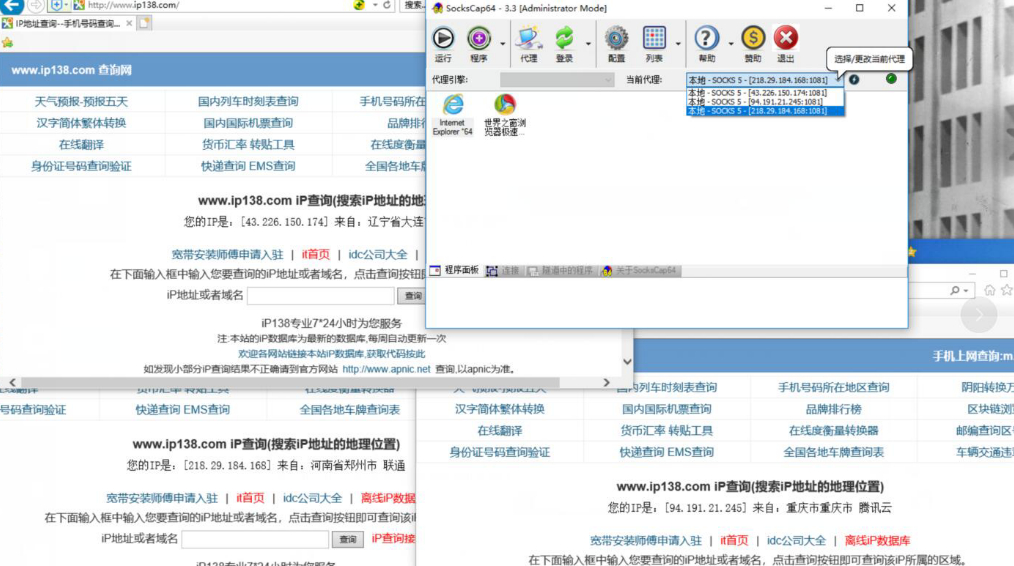Switch to the 关于SocksCap64 tab
The image size is (1014, 566).
[x=639, y=271]
